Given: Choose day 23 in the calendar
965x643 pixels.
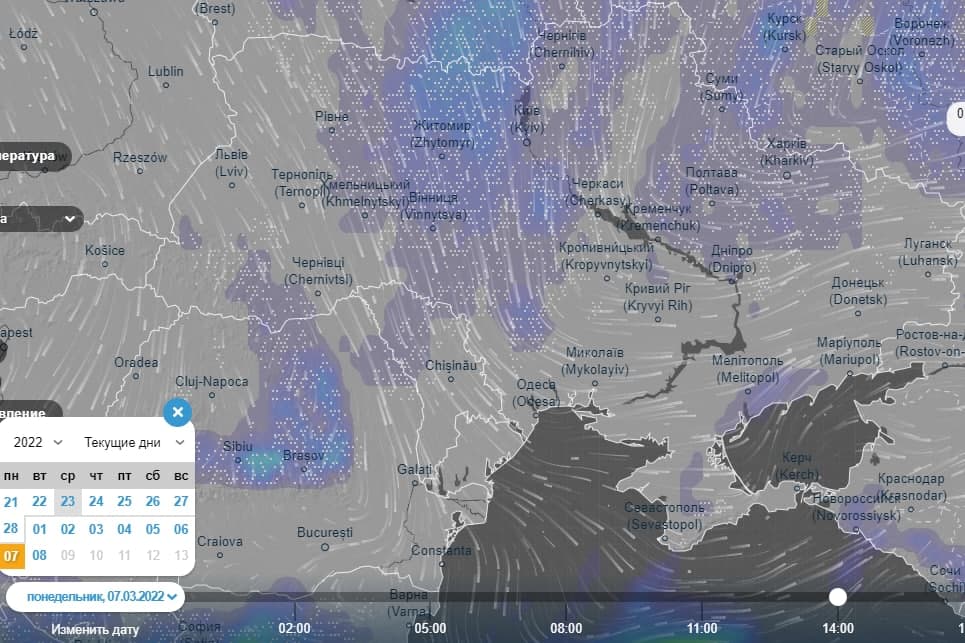Looking at the screenshot, I should click(68, 502).
